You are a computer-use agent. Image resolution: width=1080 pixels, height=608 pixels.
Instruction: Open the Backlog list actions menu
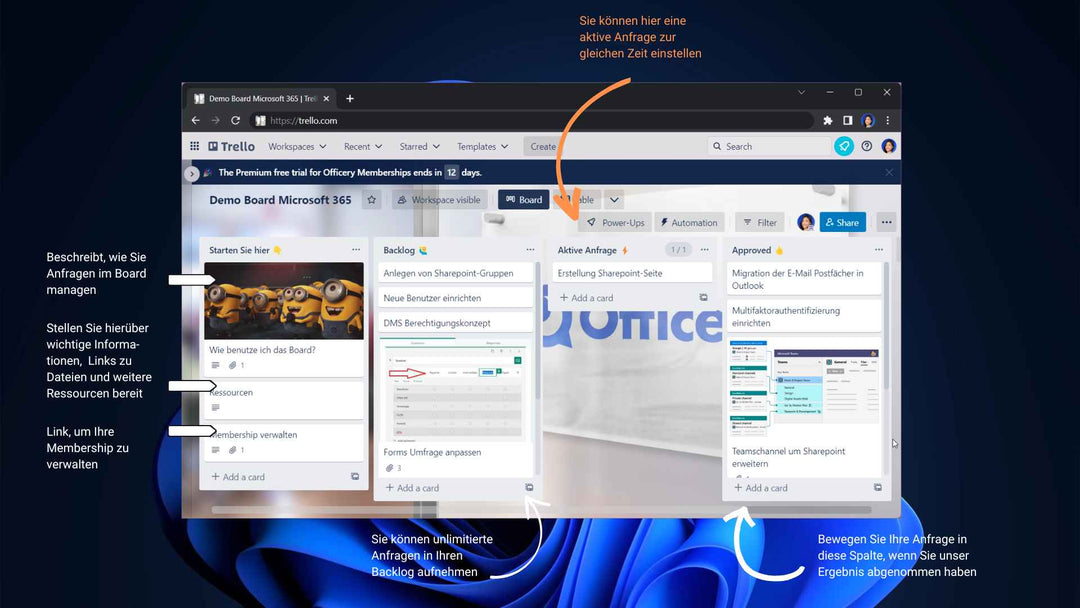pyautogui.click(x=530, y=250)
